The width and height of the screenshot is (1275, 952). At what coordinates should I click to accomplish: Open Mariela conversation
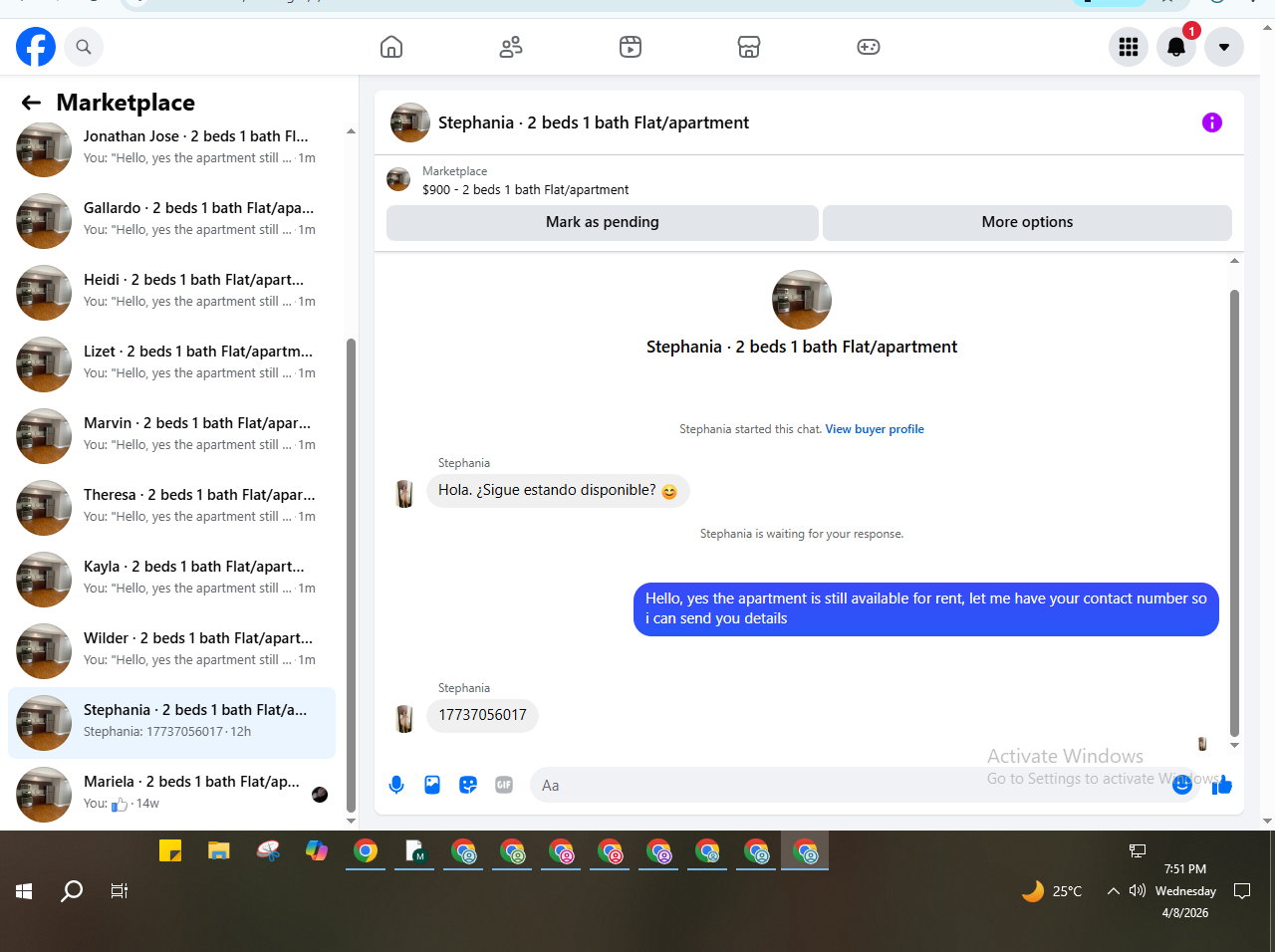(171, 793)
